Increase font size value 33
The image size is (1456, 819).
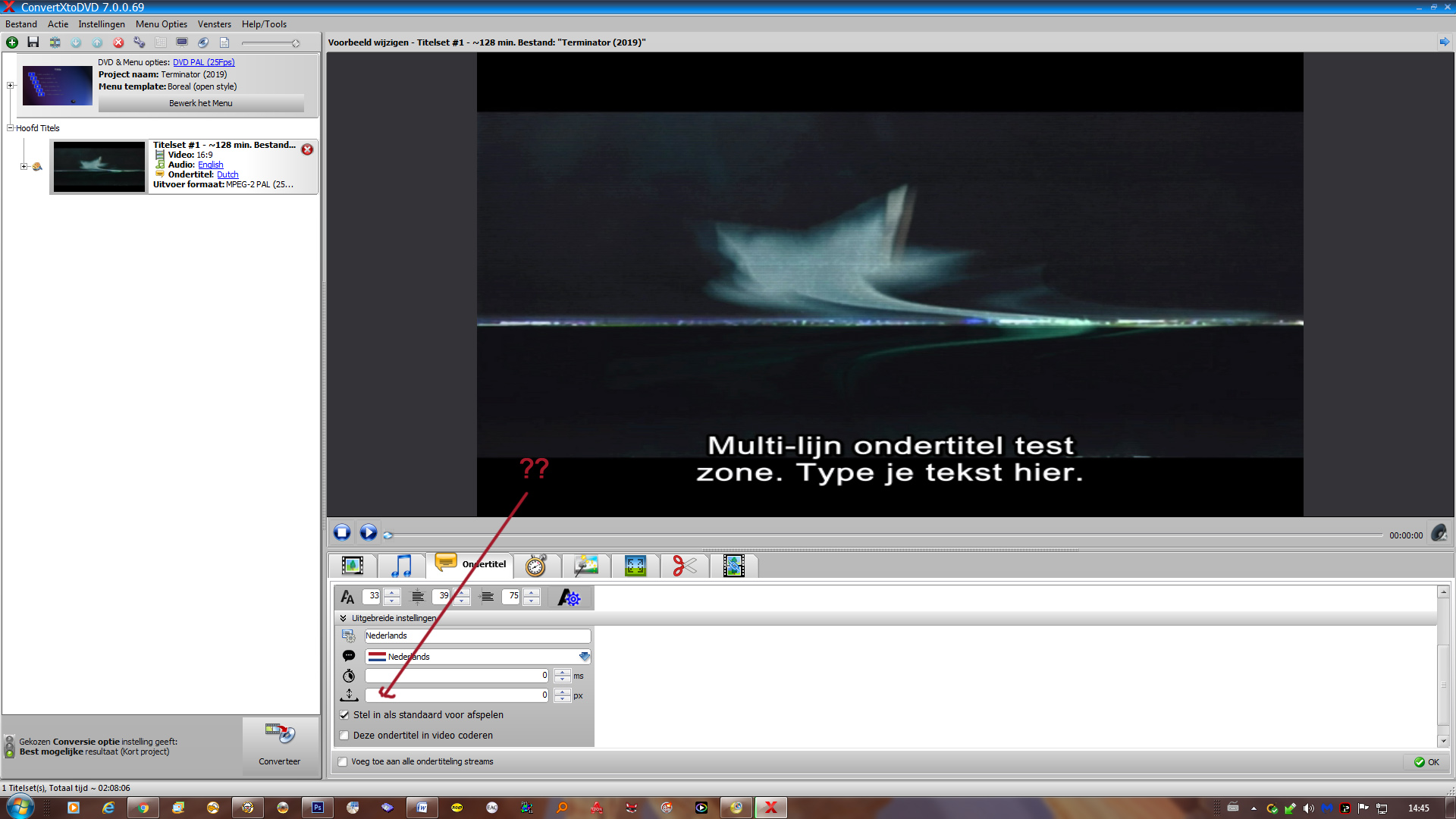[392, 592]
